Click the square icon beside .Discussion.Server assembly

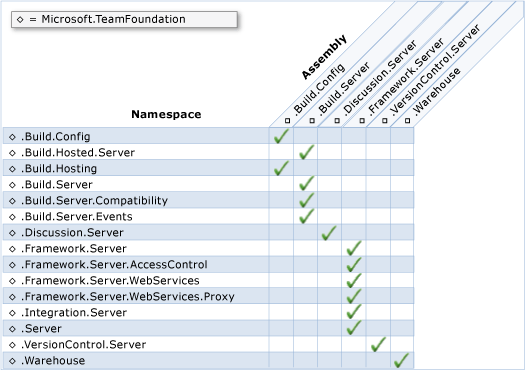pos(337,121)
